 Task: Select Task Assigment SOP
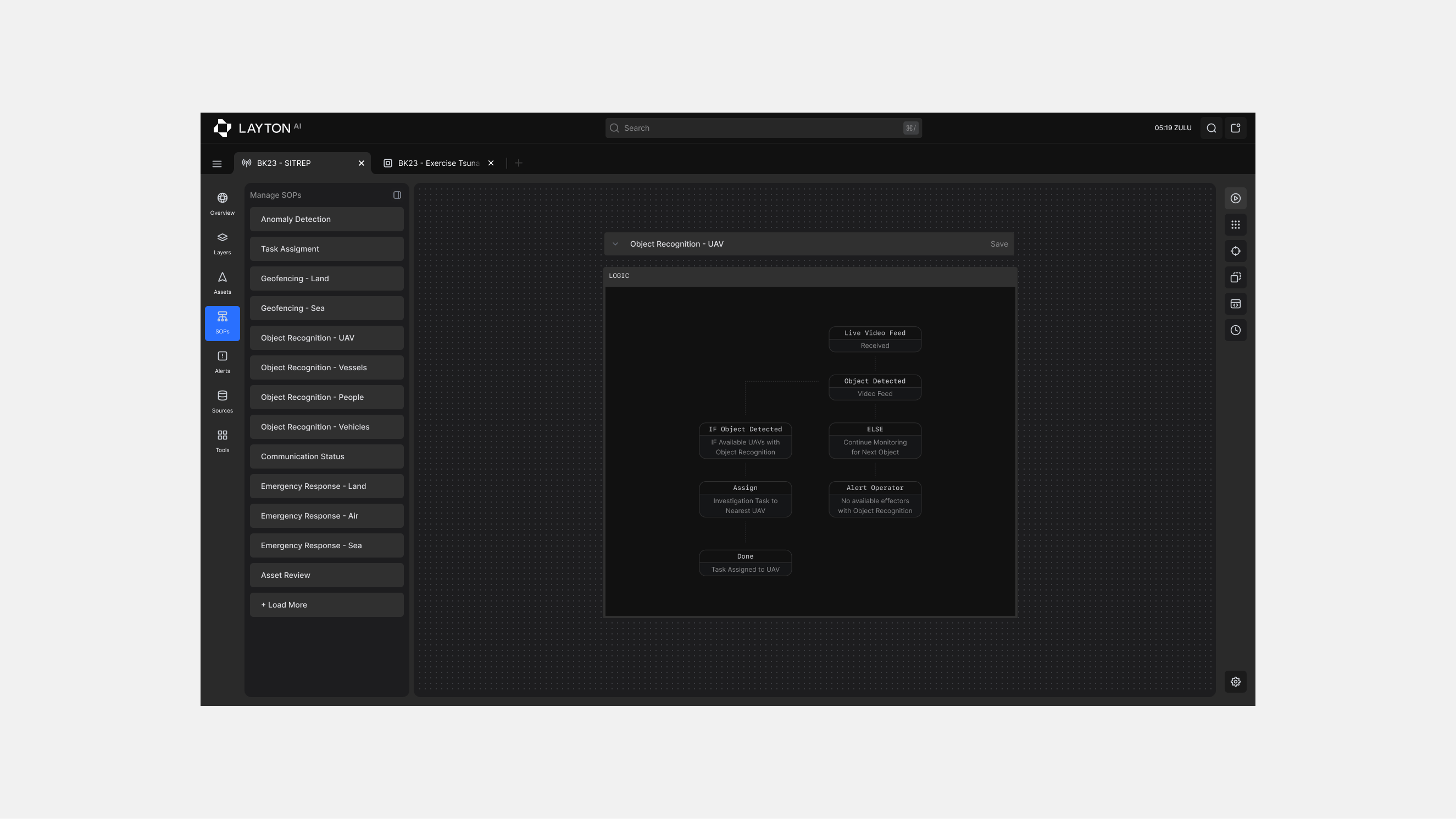tap(327, 249)
